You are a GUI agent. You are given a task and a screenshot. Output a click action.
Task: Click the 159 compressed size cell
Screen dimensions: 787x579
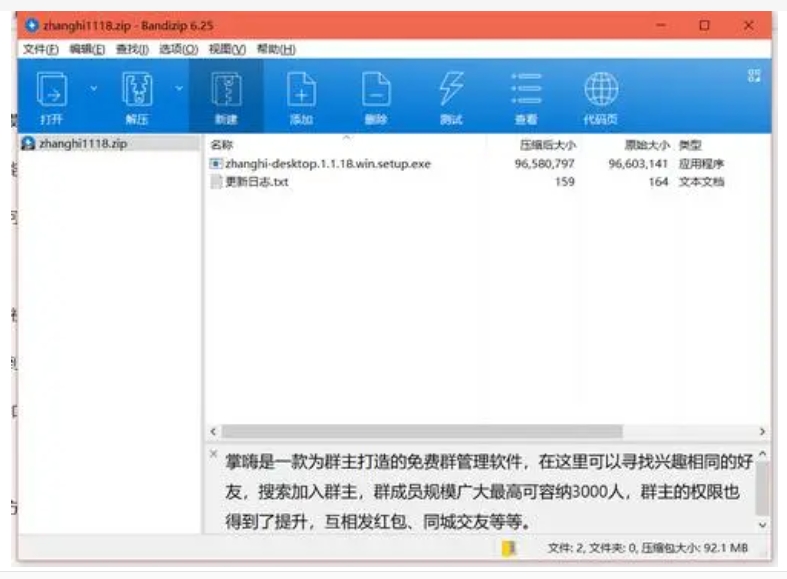tap(565, 182)
